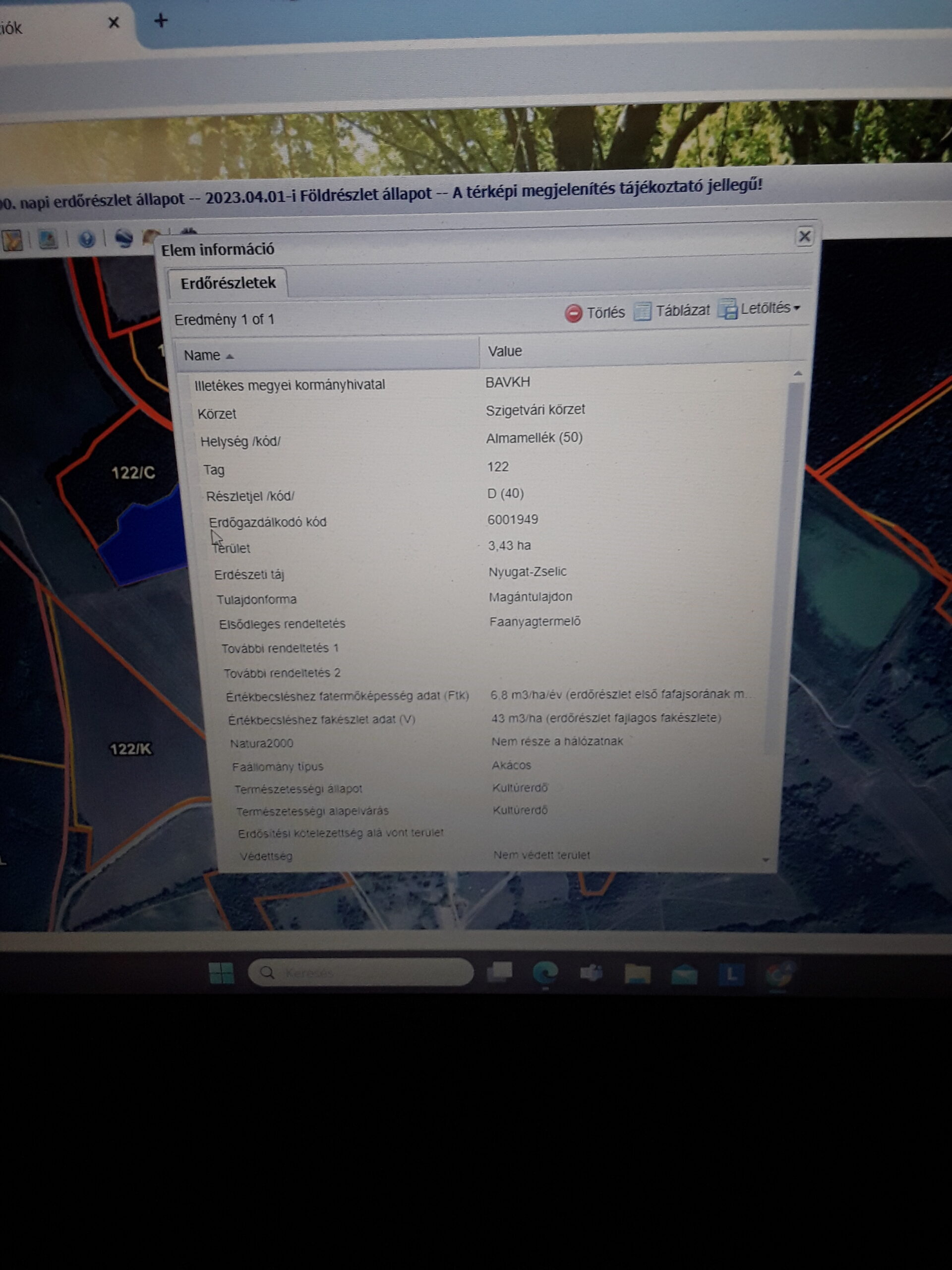952x1270 pixels.
Task: Click the globe toolbar icon
Action: (x=123, y=238)
